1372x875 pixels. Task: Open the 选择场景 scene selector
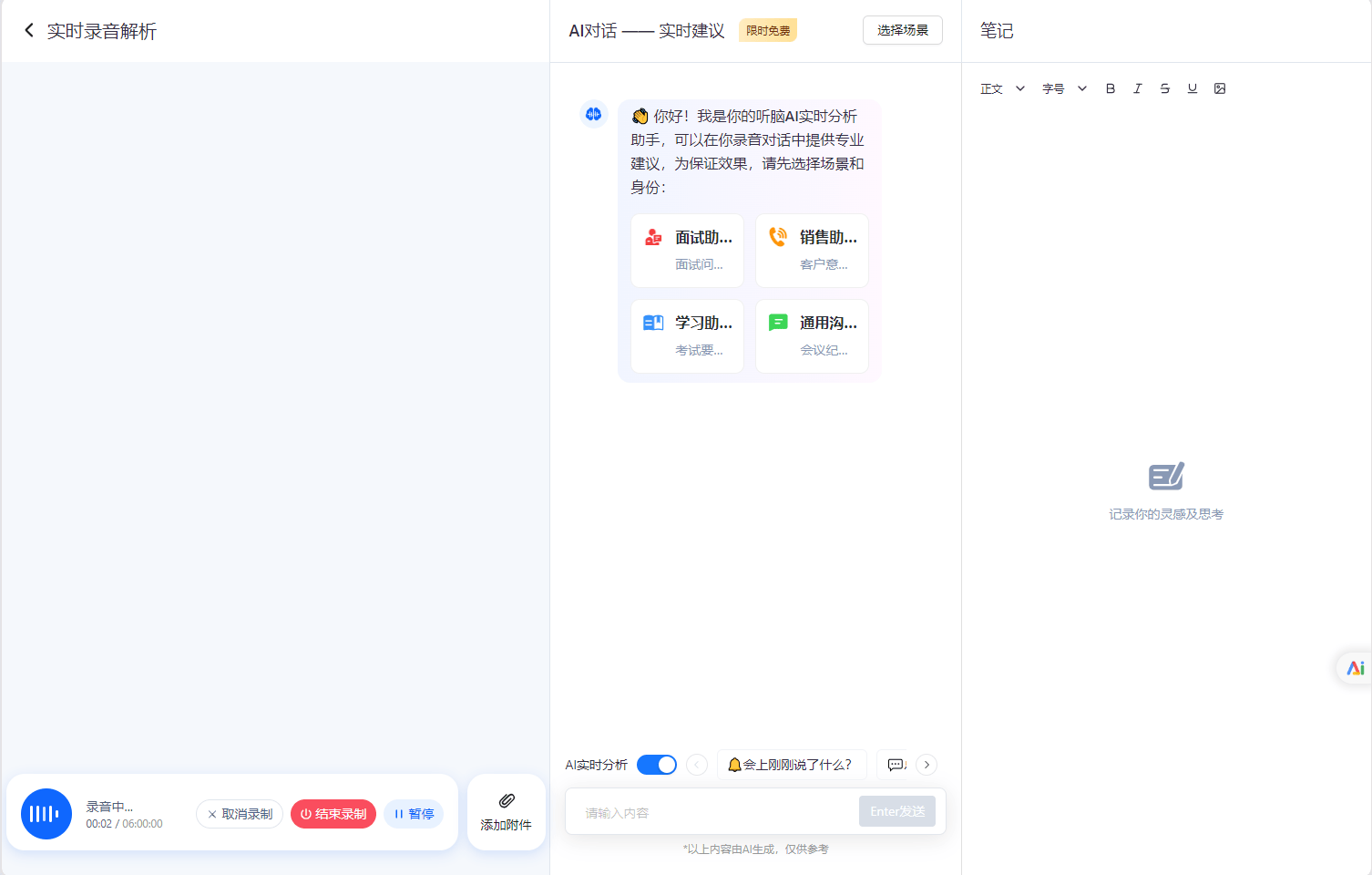(902, 30)
